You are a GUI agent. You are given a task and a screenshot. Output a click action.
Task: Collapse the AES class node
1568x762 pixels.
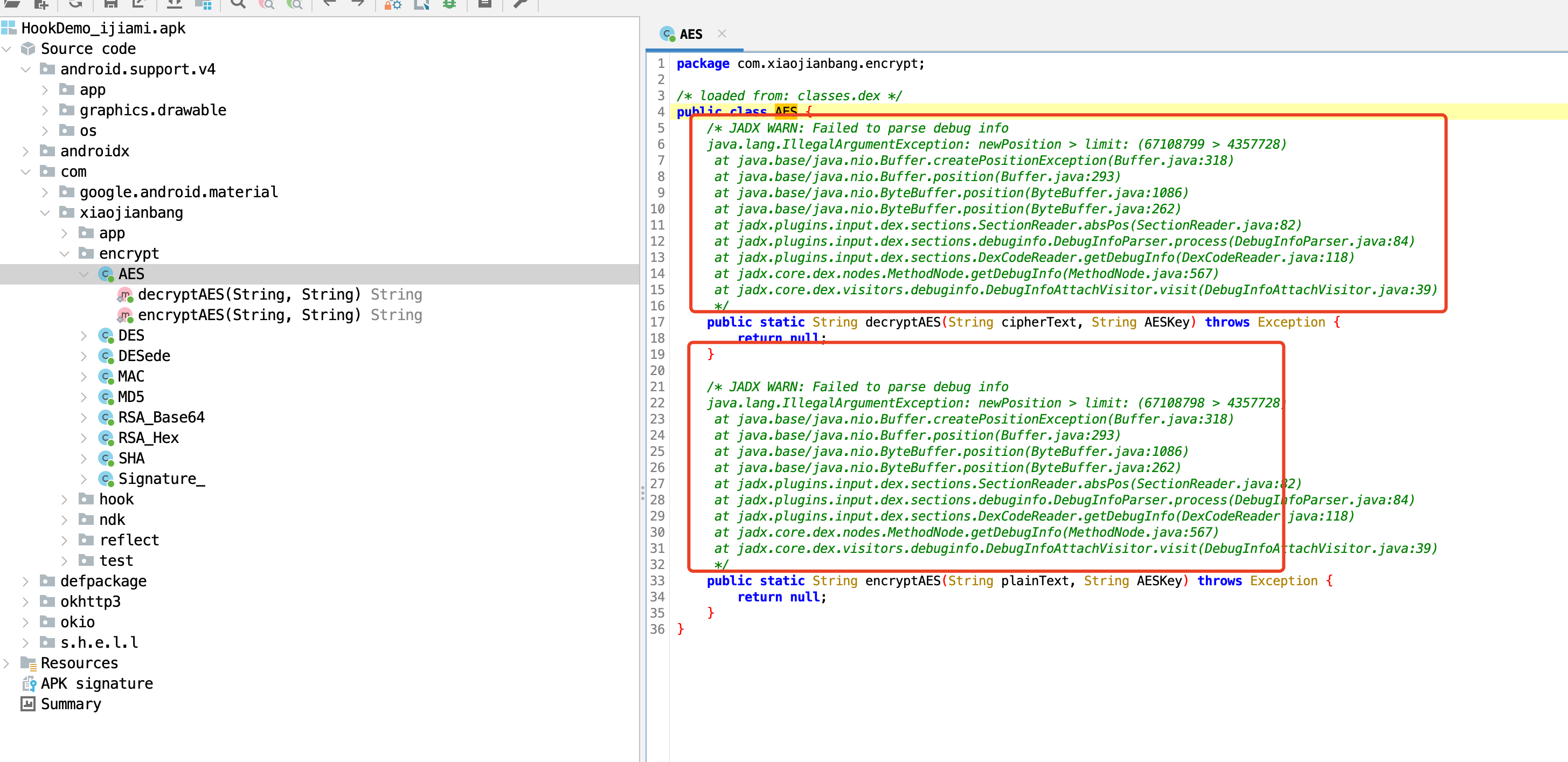[84, 274]
